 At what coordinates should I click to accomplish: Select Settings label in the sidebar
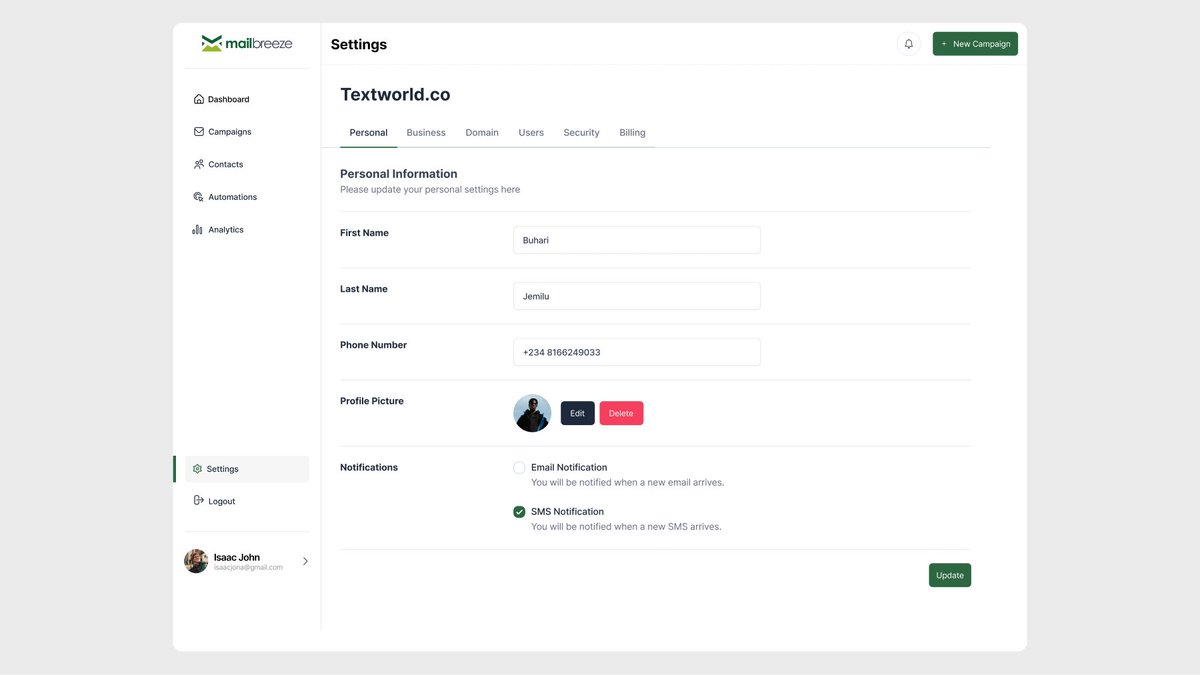(x=223, y=469)
